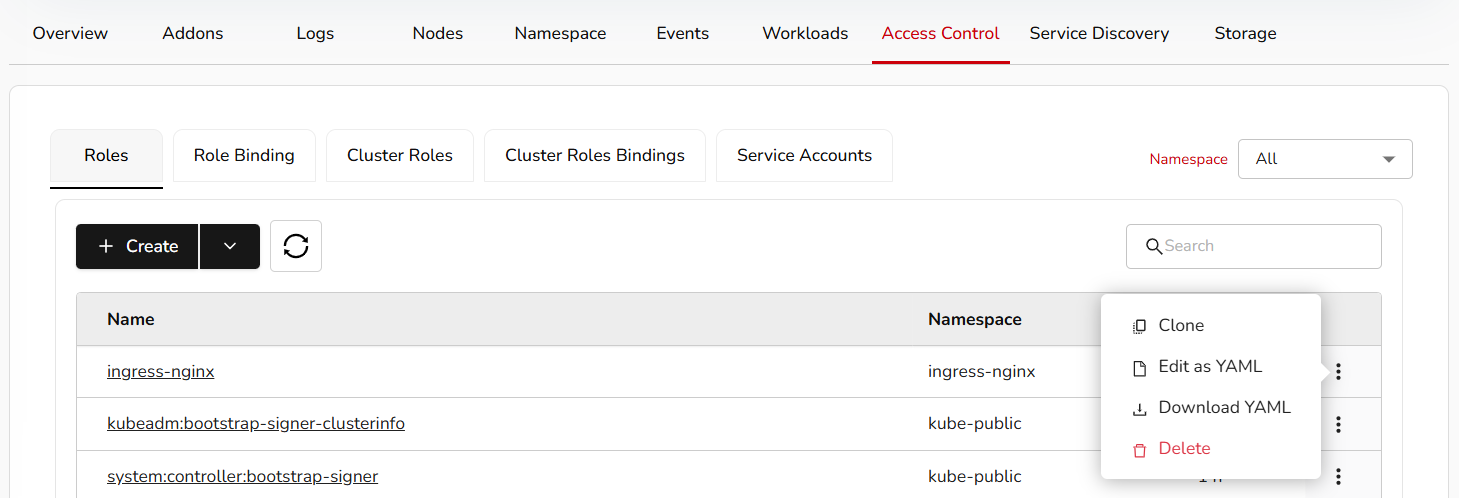Open actions menu for system:controller:bootstrap-signer row
The width and height of the screenshot is (1459, 498).
click(x=1338, y=477)
